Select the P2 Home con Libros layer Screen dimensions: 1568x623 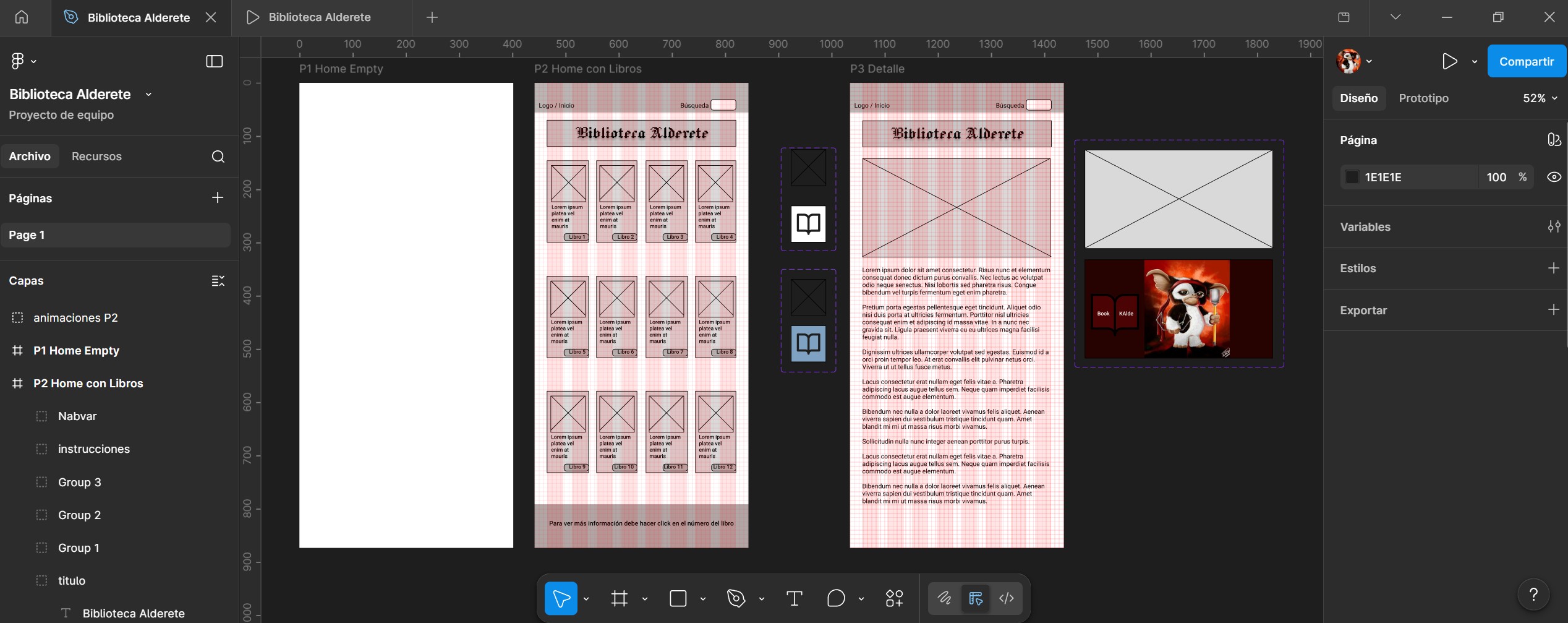pyautogui.click(x=88, y=384)
